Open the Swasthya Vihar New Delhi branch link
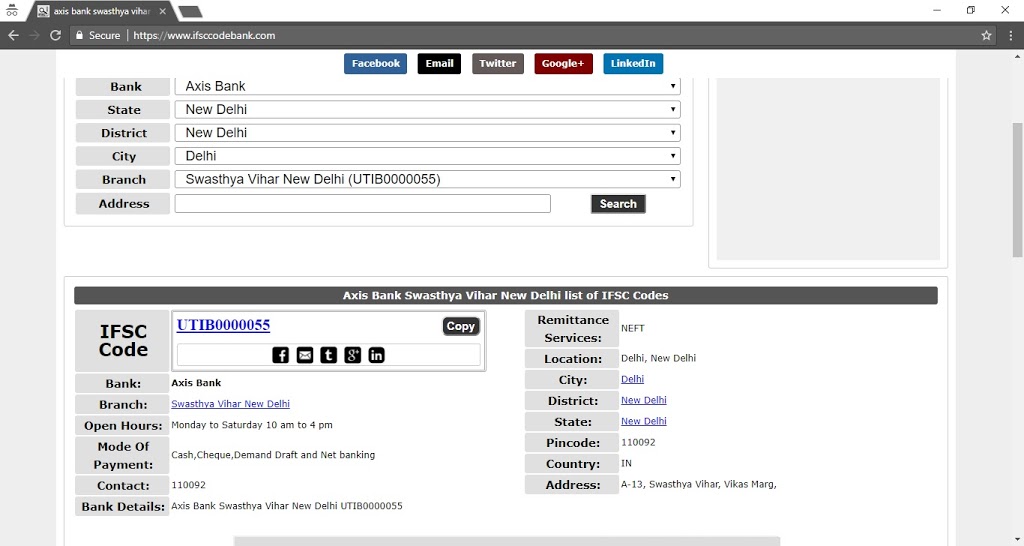This screenshot has height=546, width=1024. [x=231, y=404]
